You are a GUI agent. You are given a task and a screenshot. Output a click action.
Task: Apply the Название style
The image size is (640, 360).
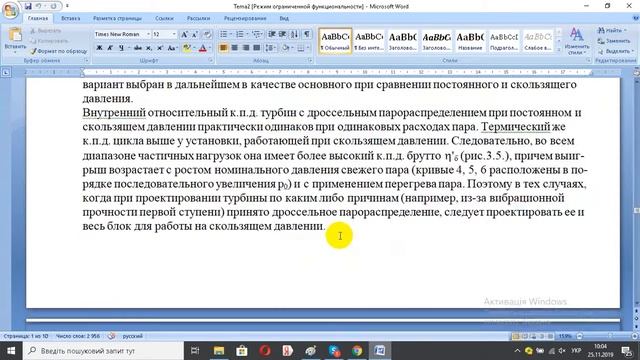(470, 41)
